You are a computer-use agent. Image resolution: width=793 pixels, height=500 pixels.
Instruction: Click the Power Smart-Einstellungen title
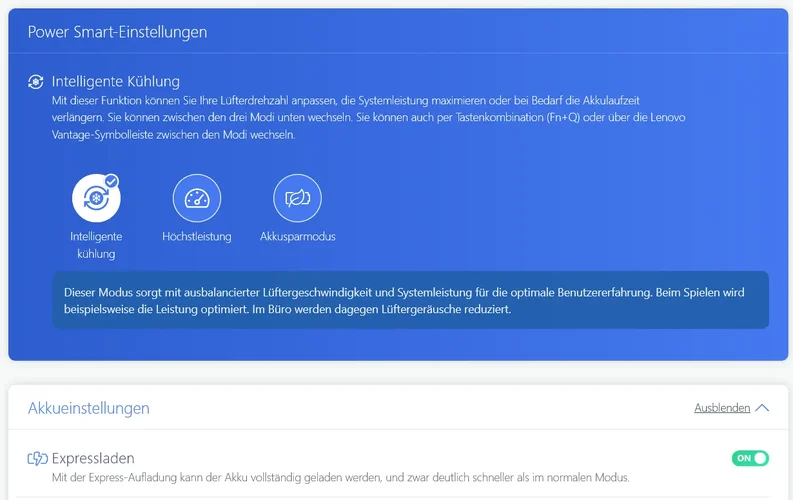[117, 32]
